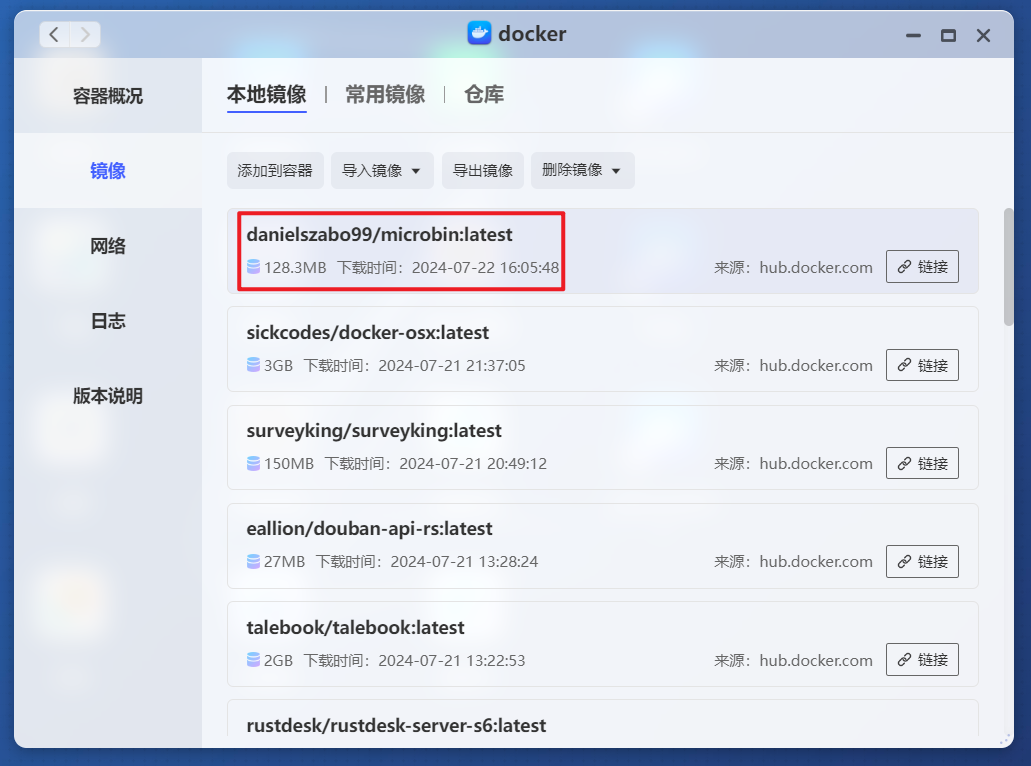Viewport: 1031px width, 766px height.
Task: Select image danielszabo99/microbin:latest
Action: point(602,251)
